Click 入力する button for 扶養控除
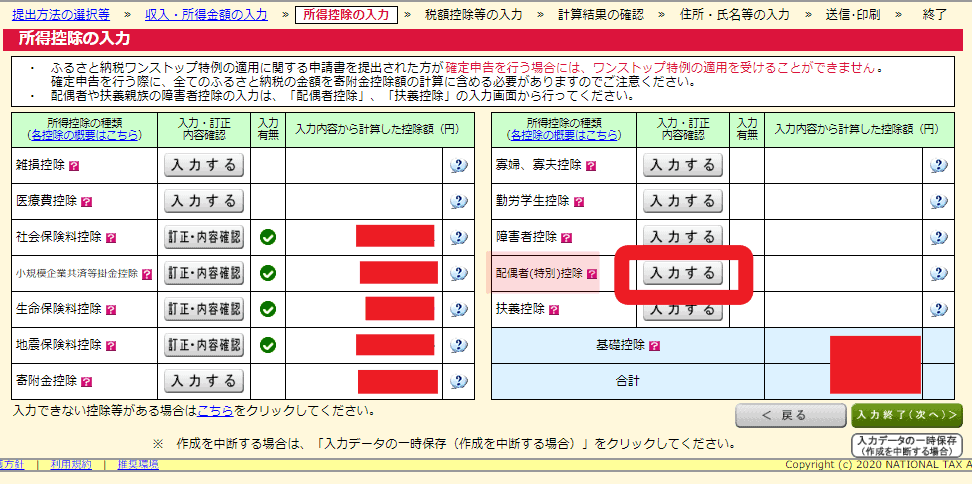Image resolution: width=972 pixels, height=484 pixels. coord(683,310)
